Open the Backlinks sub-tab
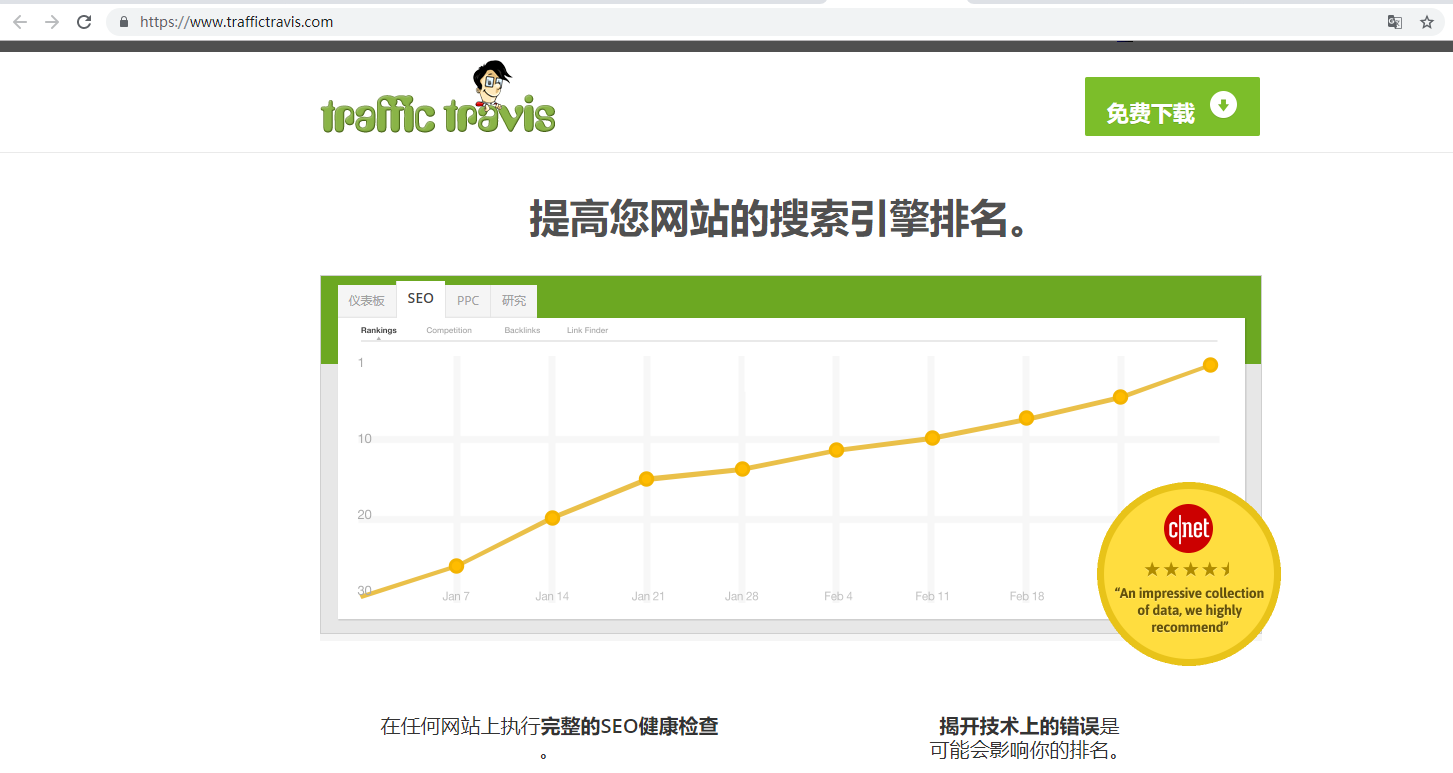The image size is (1453, 773). (x=522, y=330)
